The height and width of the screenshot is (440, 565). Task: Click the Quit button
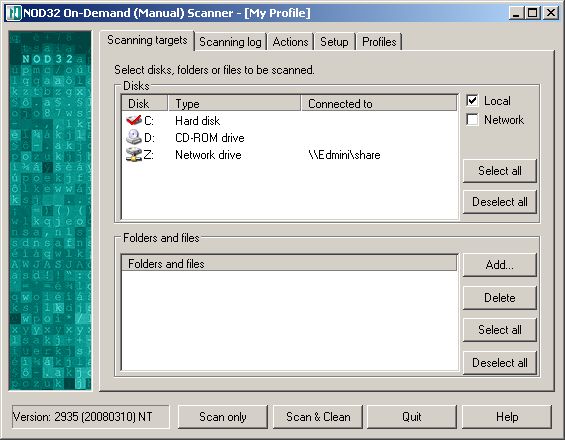(x=412, y=417)
